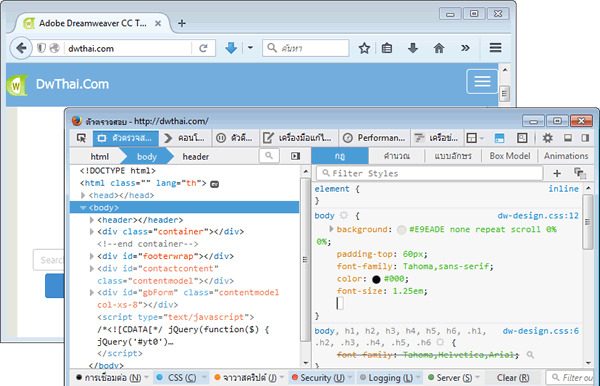Viewport: 600px width, 386px height.
Task: Toggle the CSS (C) console filter
Action: click(x=181, y=378)
